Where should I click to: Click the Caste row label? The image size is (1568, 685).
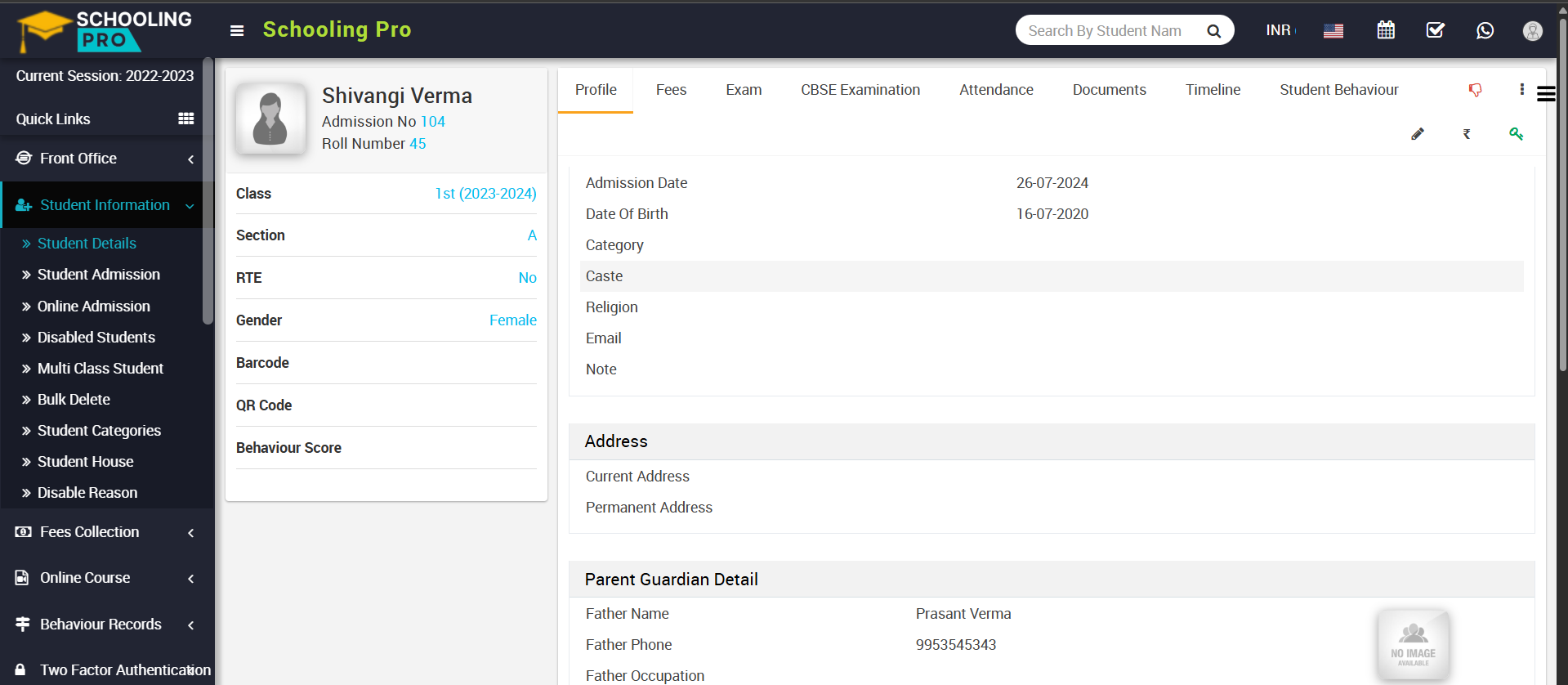(604, 276)
